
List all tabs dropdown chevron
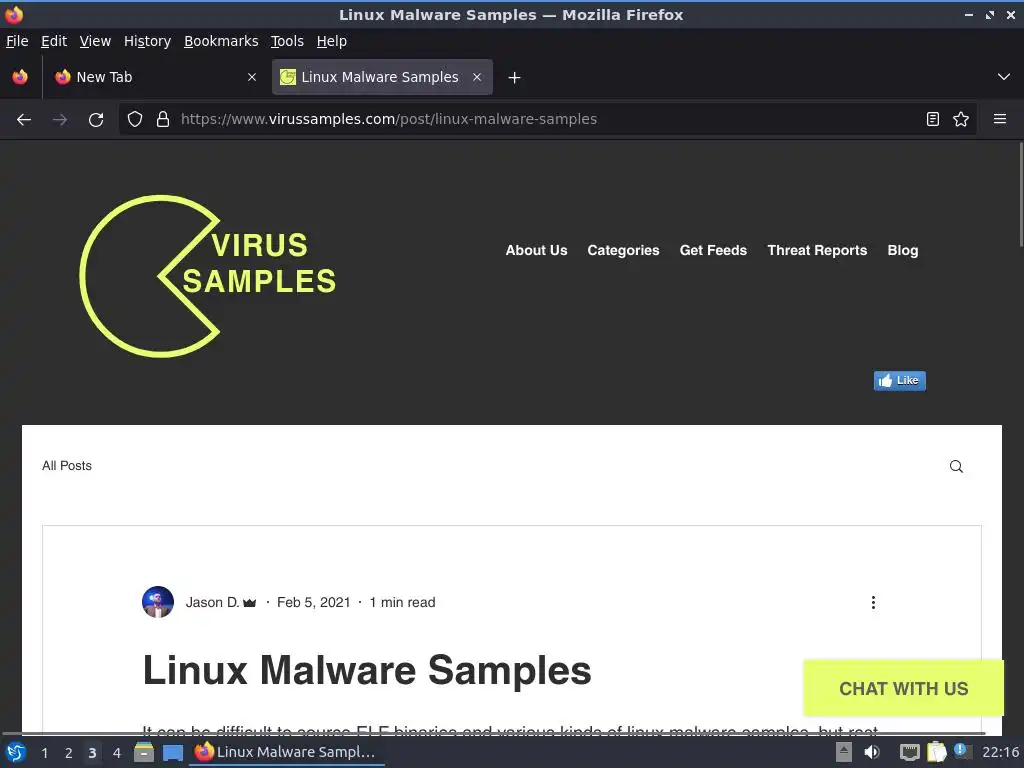click(x=1004, y=77)
